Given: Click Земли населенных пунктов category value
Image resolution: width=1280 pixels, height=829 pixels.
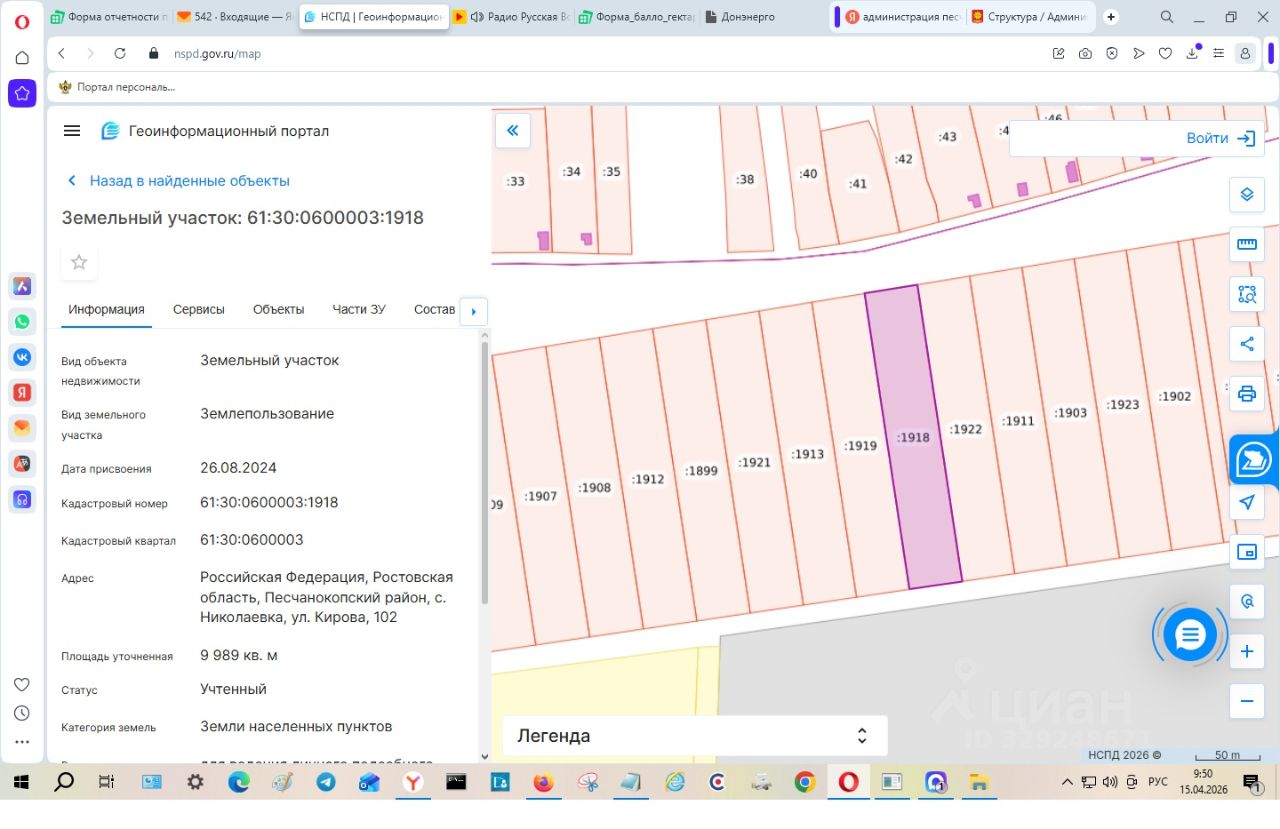Looking at the screenshot, I should [296, 726].
